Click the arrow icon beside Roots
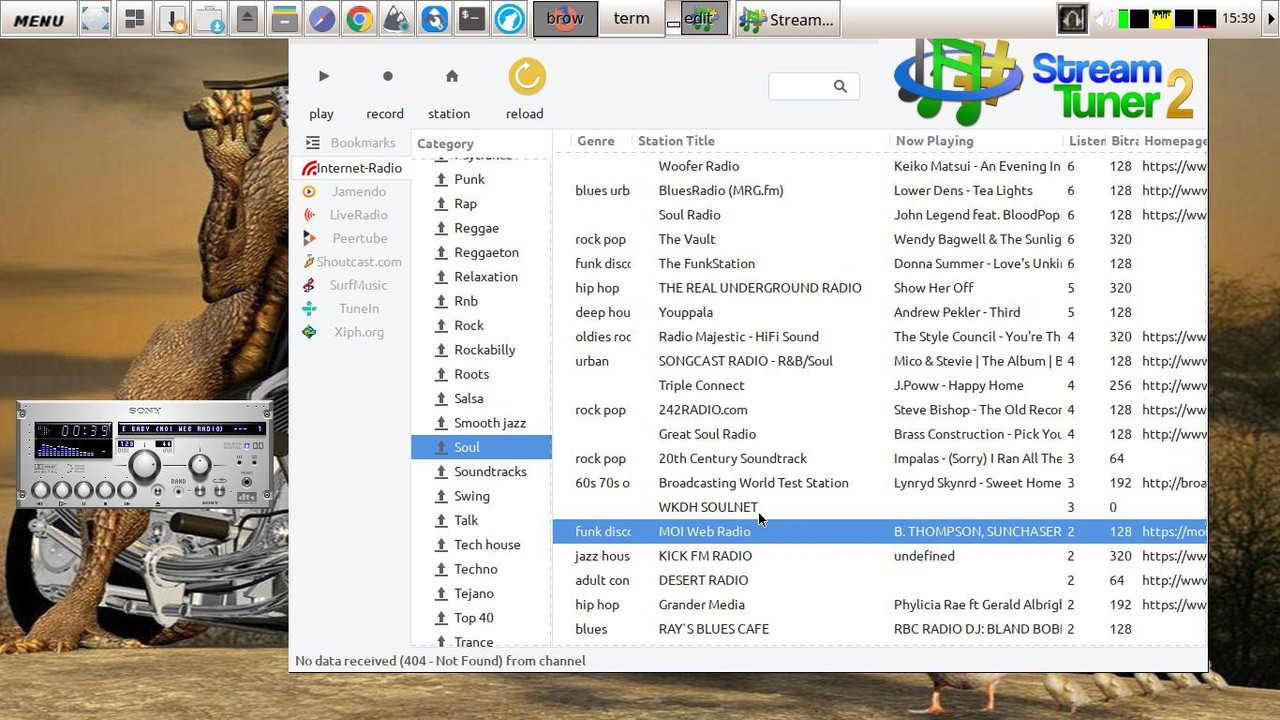 [441, 374]
